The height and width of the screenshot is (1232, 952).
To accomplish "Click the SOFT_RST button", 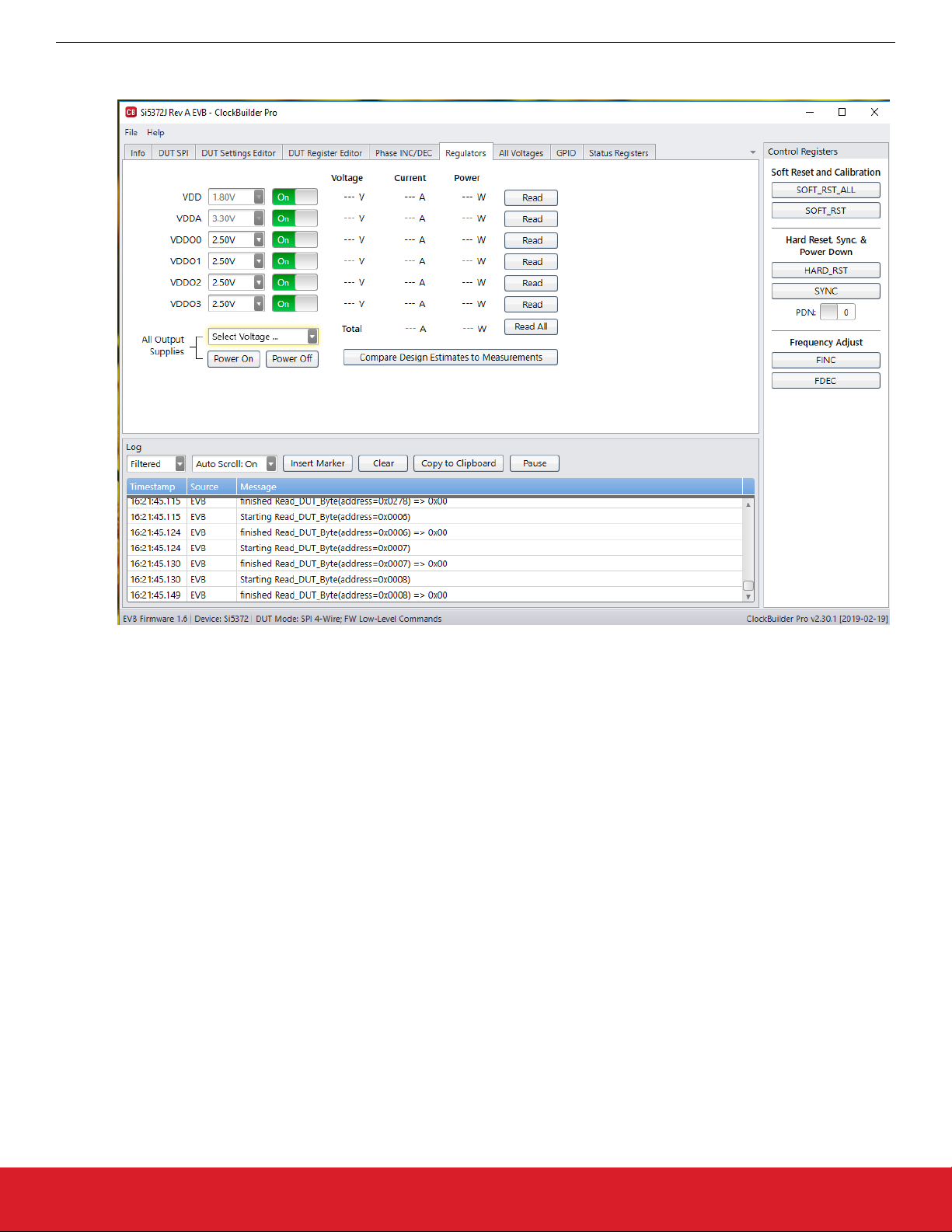I will click(x=825, y=211).
